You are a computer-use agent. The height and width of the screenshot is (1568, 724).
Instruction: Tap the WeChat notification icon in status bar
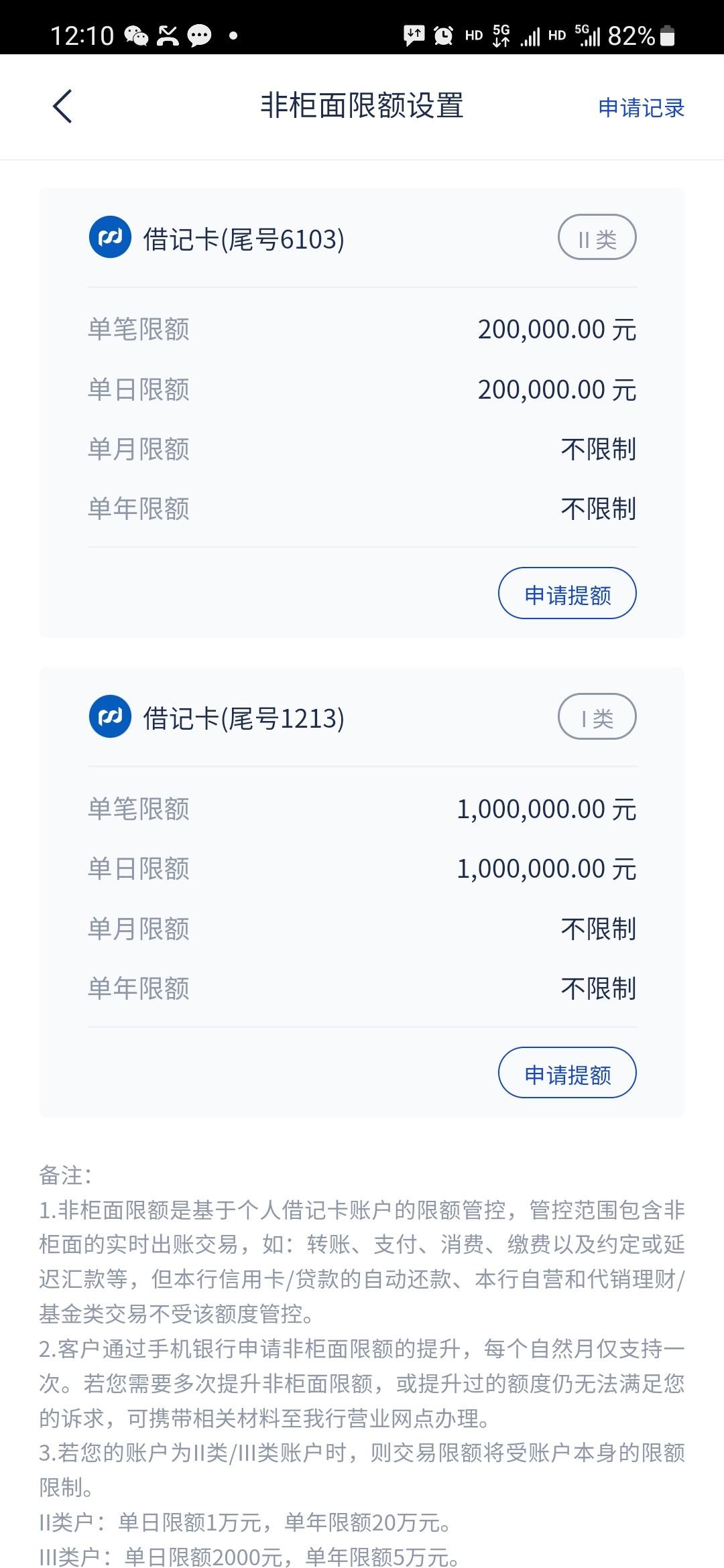pos(137,36)
